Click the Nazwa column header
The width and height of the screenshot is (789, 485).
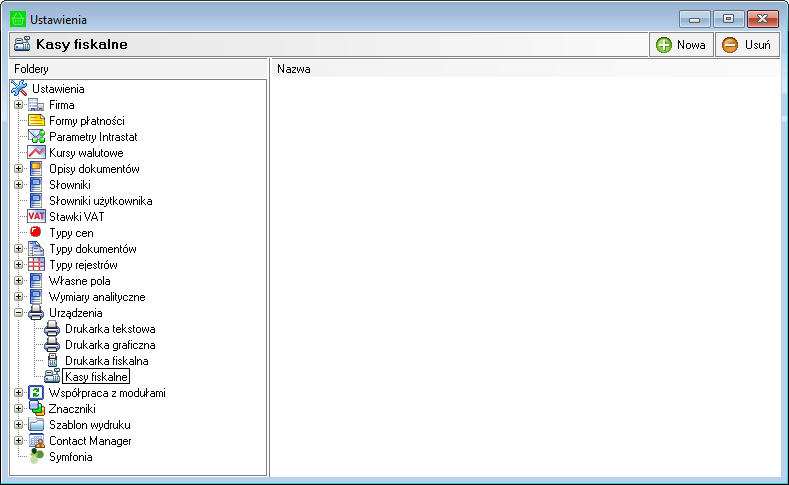pos(294,70)
